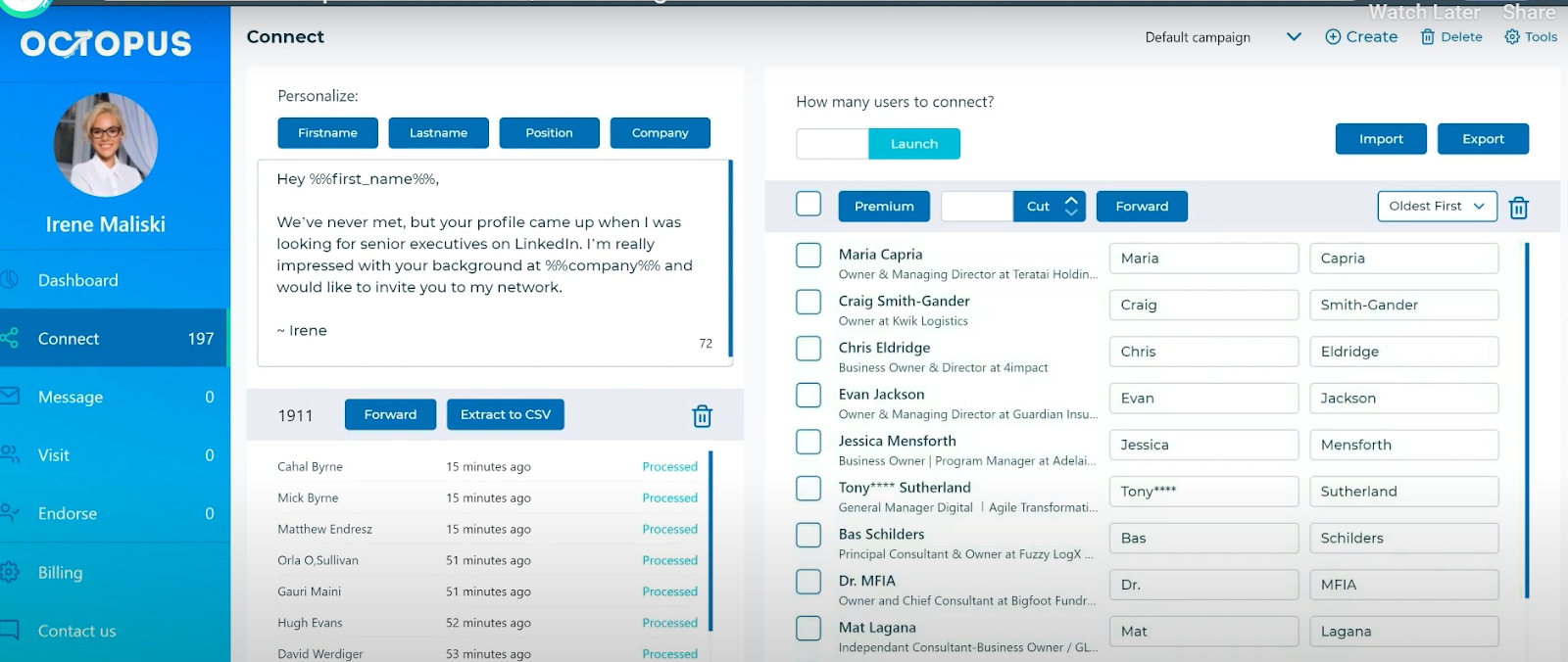Click the Delete trash icon in header
This screenshot has width=1568, height=662.
pyautogui.click(x=1428, y=37)
